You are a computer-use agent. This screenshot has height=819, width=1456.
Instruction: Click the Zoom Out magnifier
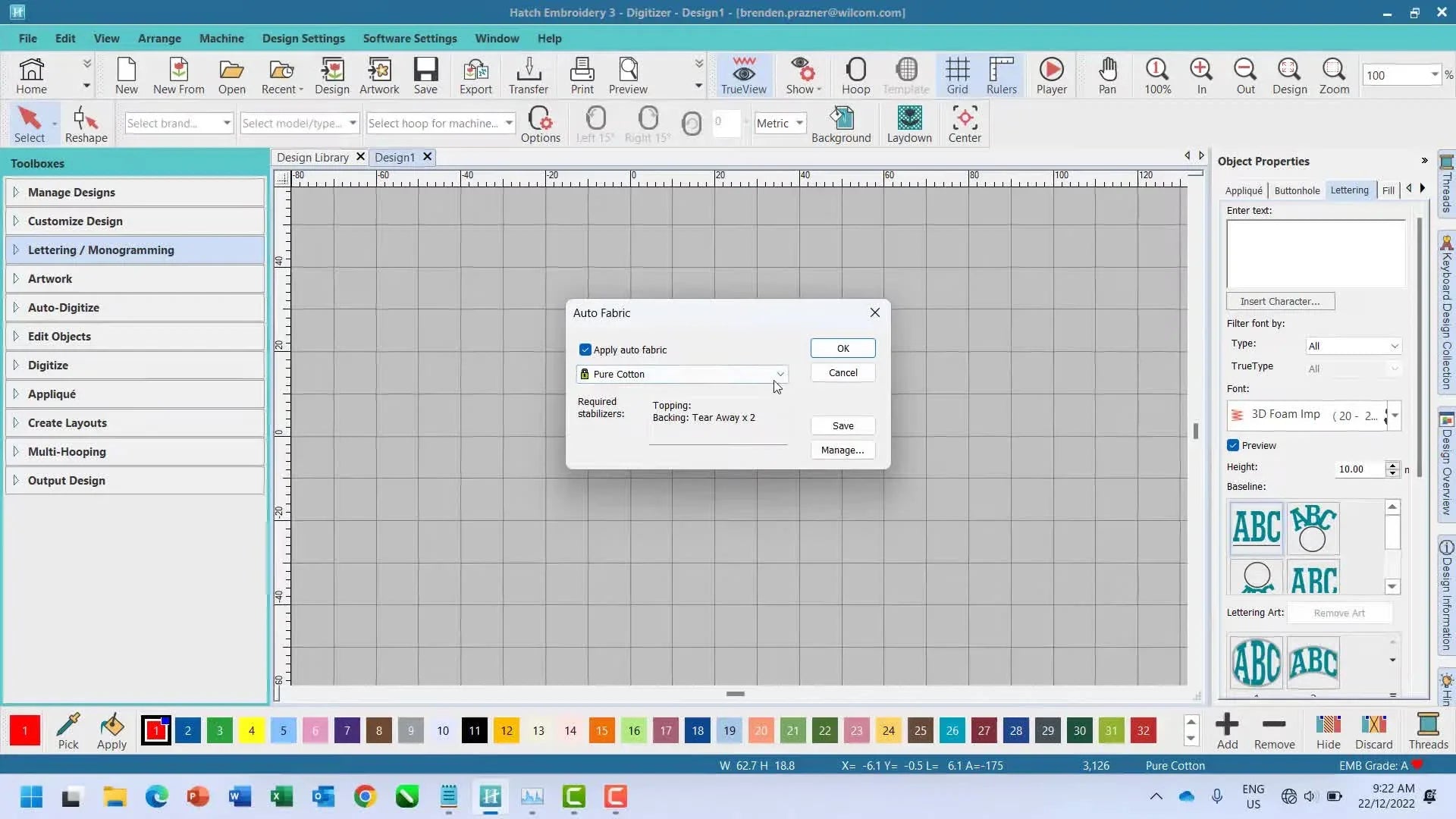[x=1245, y=75]
